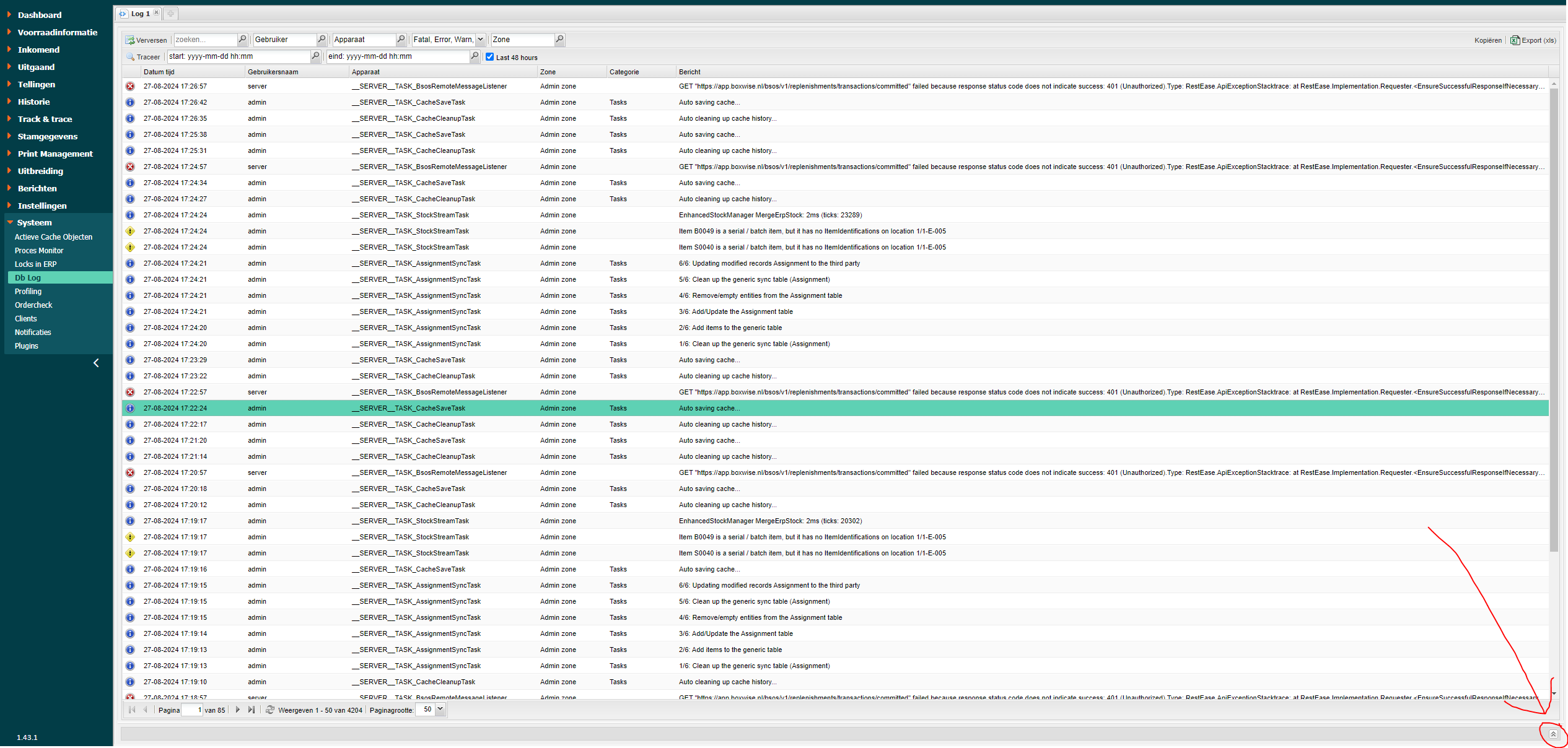Open Proces Monitor in sidebar

pyautogui.click(x=39, y=251)
